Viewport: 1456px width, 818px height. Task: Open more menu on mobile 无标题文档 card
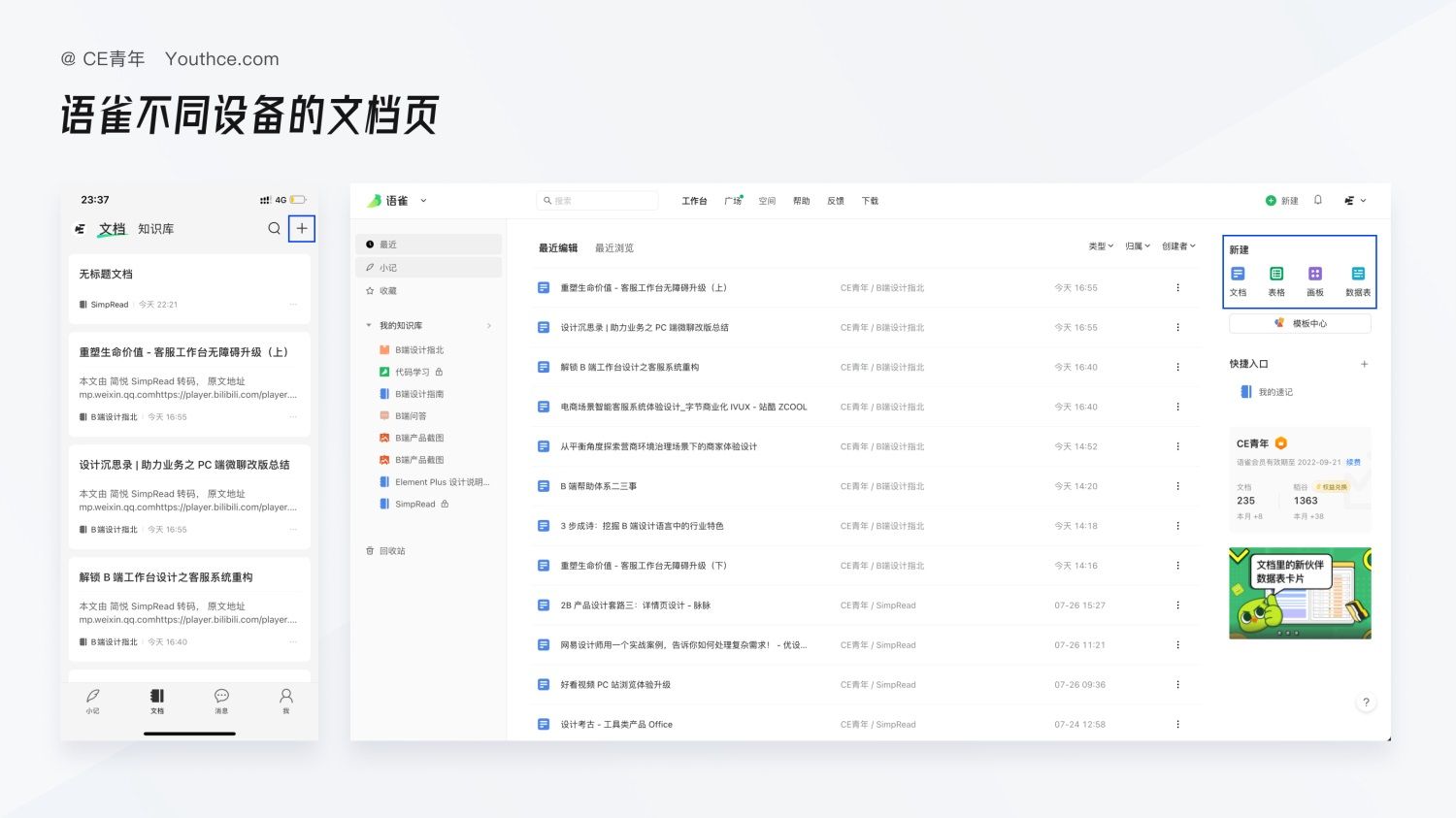pos(292,305)
